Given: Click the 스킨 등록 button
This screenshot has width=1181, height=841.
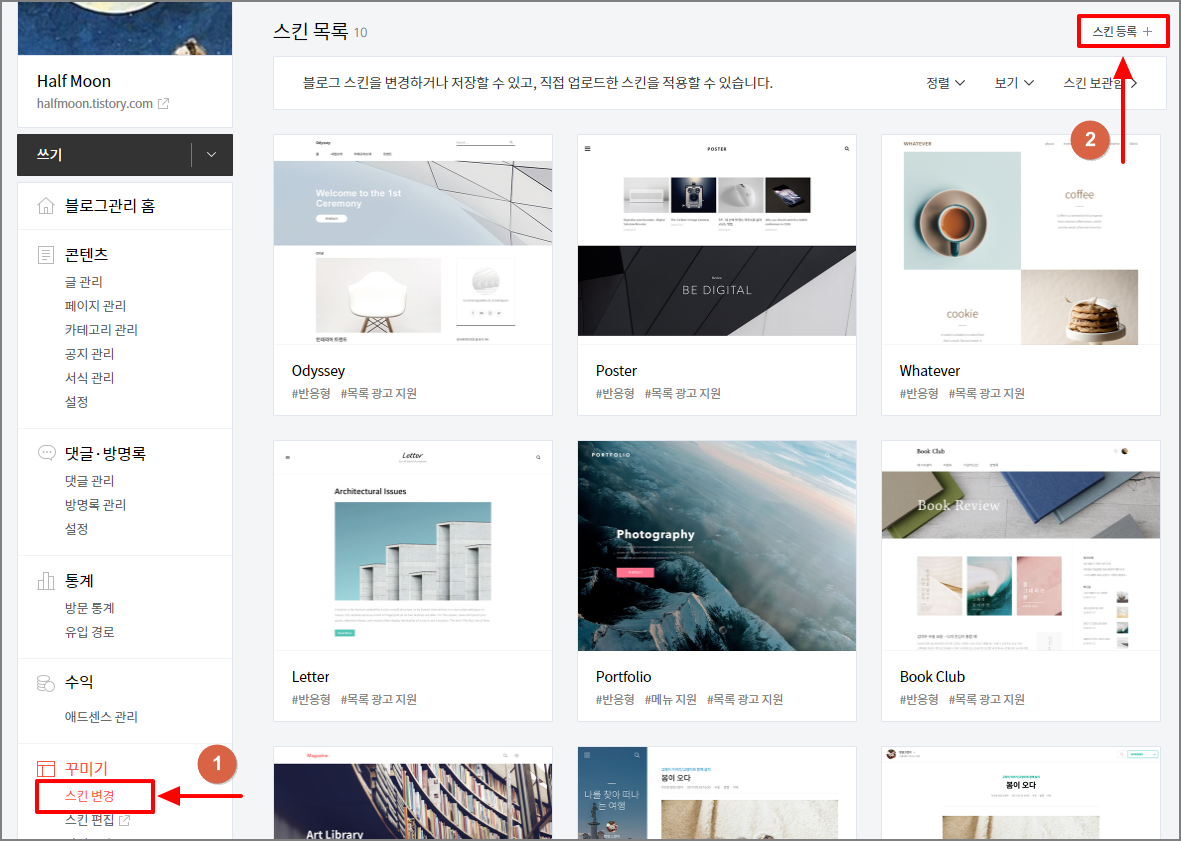Looking at the screenshot, I should point(1122,32).
